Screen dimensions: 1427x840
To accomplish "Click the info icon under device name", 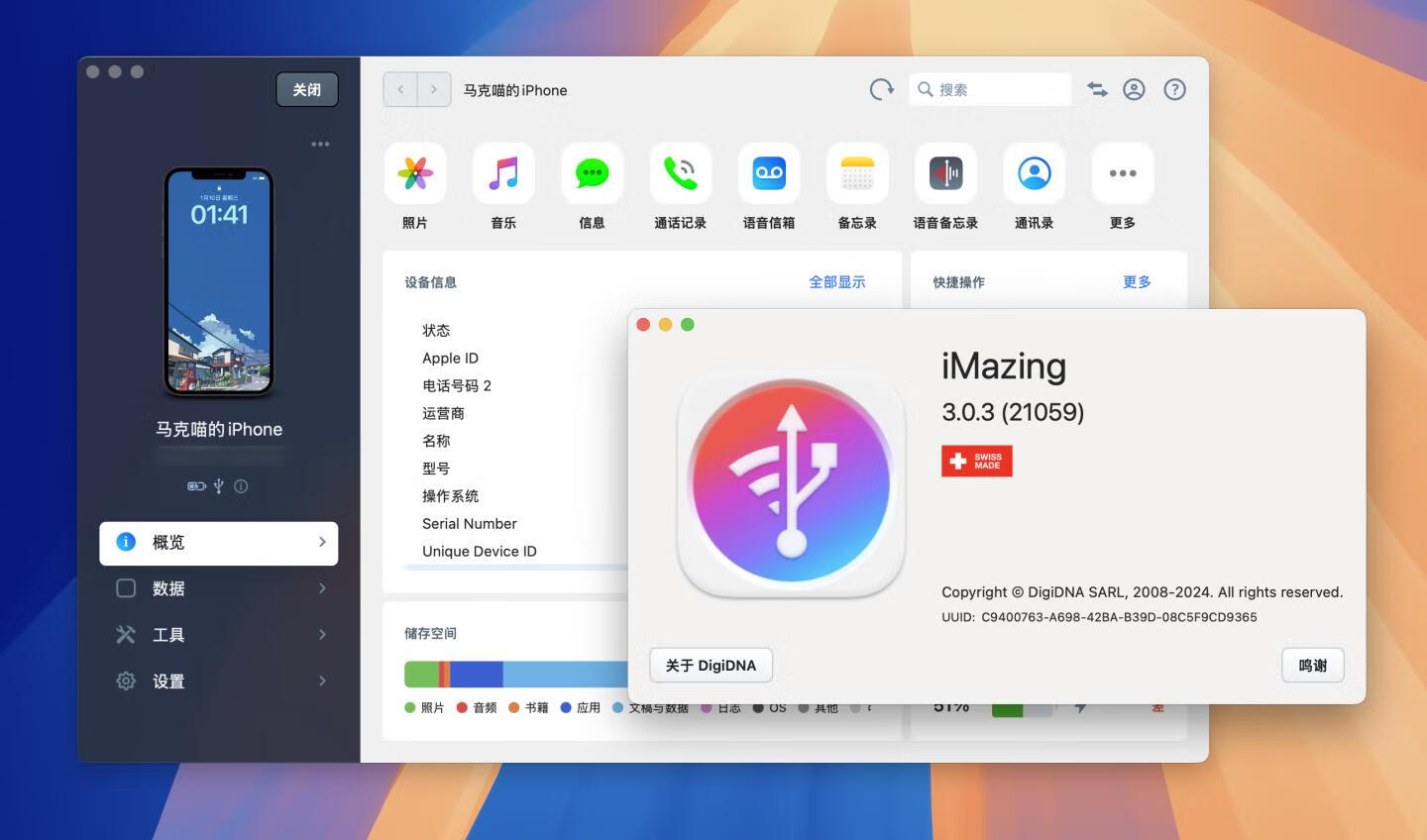I will (241, 486).
